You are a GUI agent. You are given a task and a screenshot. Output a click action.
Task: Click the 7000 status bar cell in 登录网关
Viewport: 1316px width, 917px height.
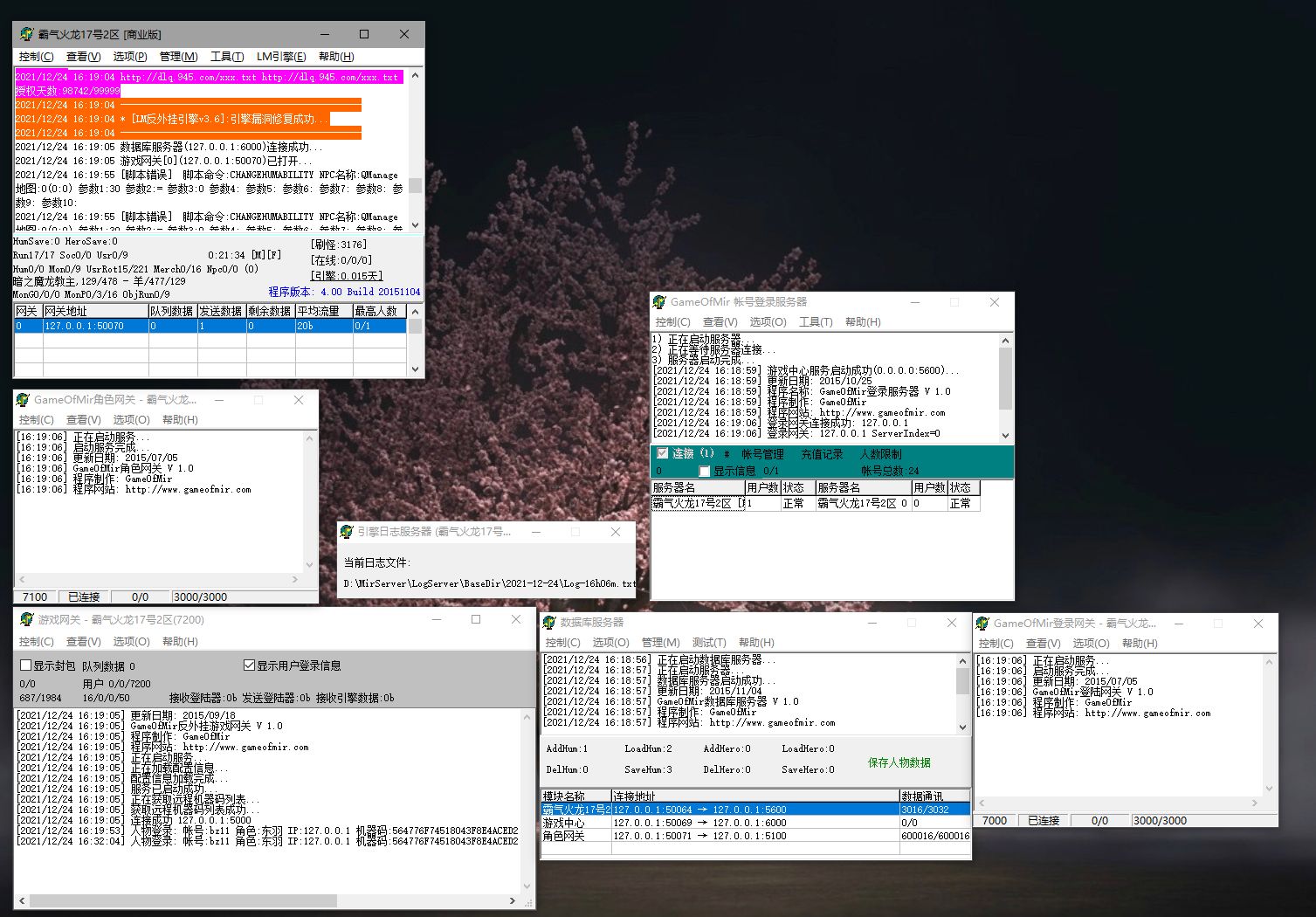point(995,820)
